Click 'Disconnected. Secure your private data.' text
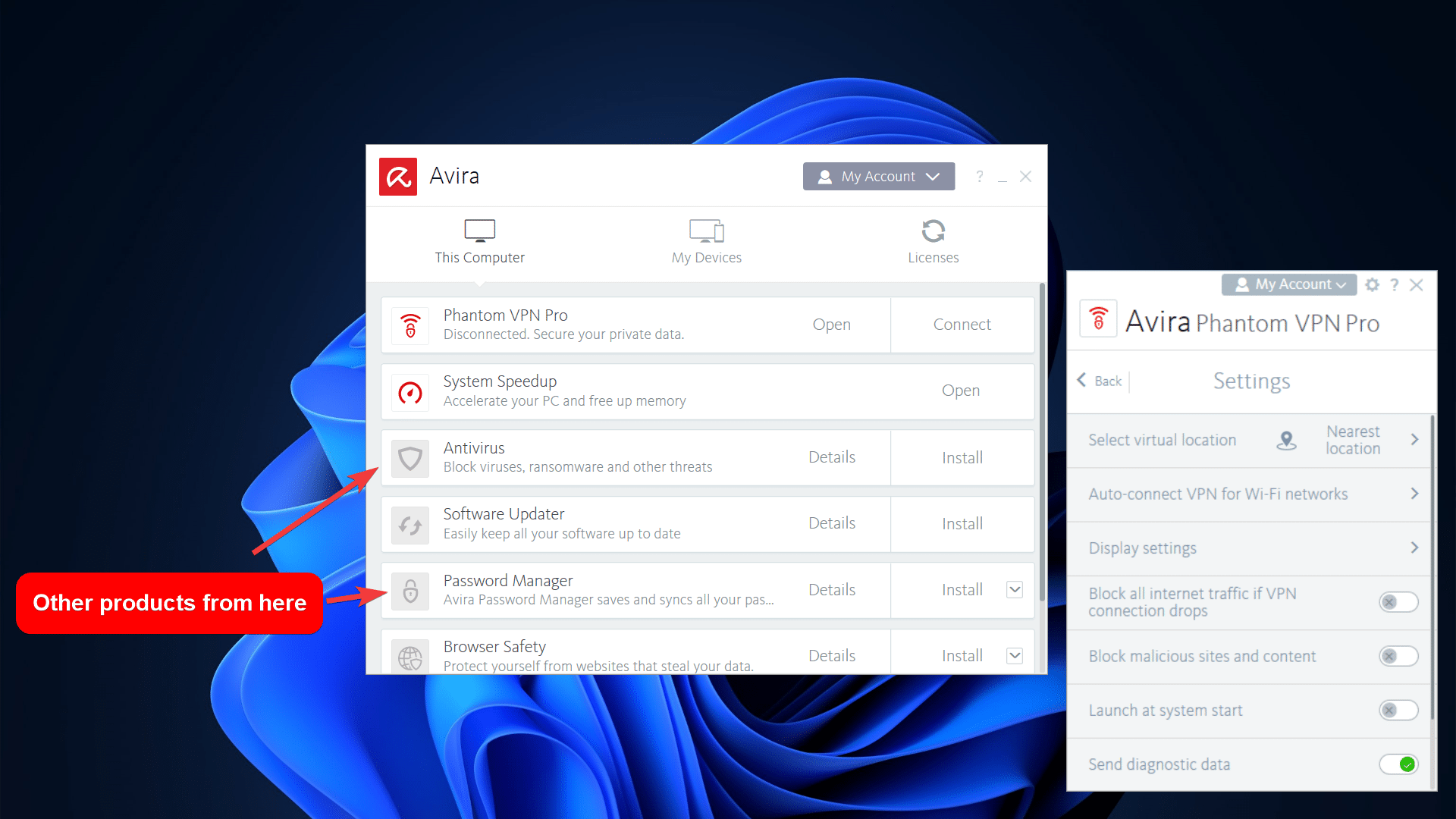The height and width of the screenshot is (819, 1456). click(x=563, y=334)
